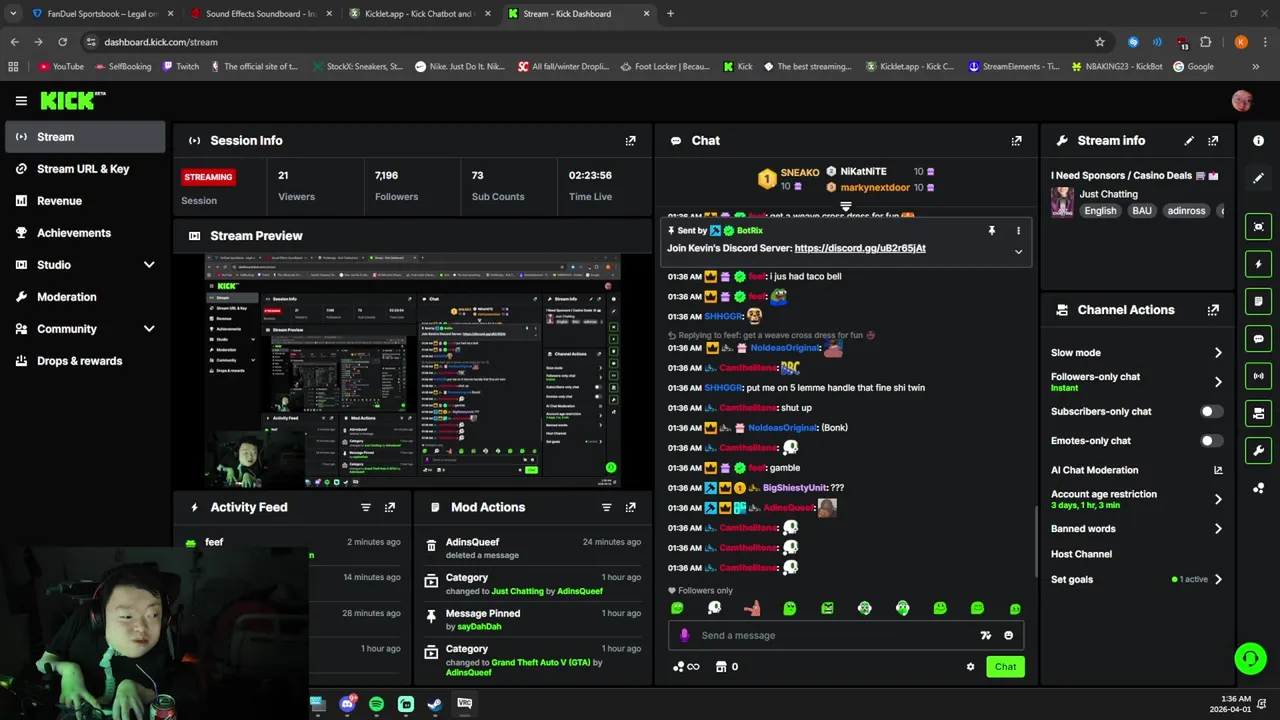Open Followers-only chat settings arrow
The image size is (1280, 720).
[x=1218, y=382]
